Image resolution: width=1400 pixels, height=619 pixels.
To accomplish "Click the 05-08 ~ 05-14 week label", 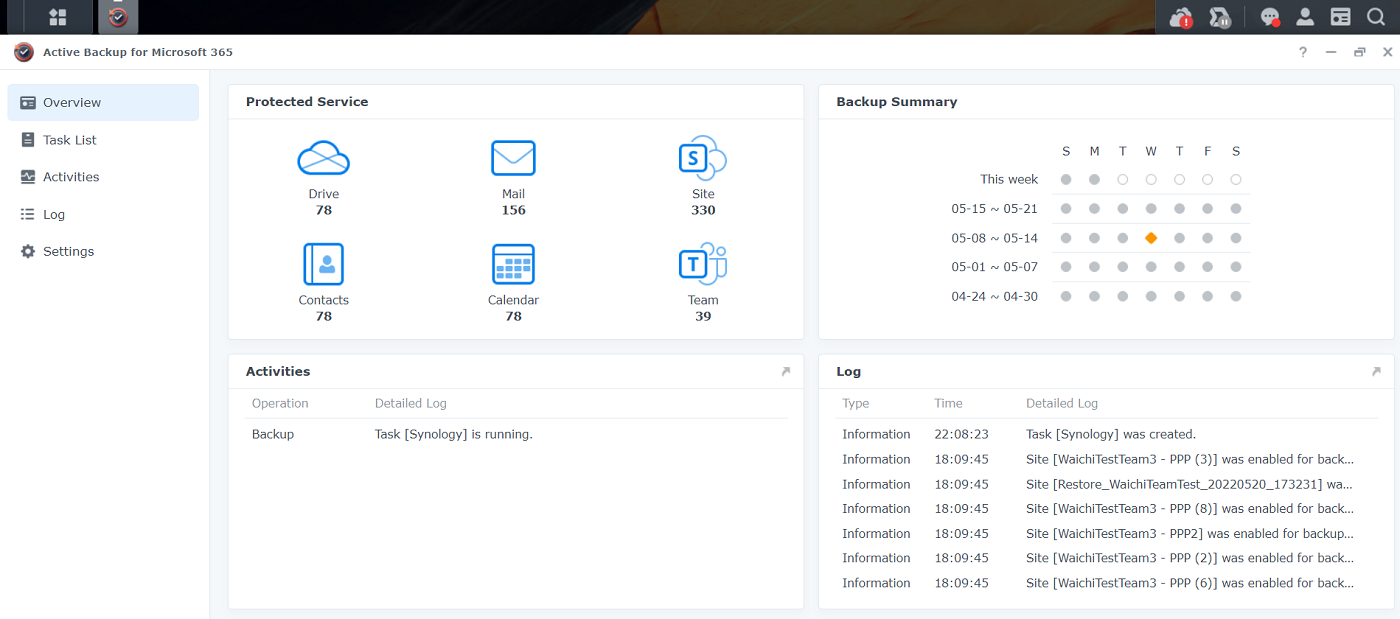I will [x=995, y=238].
